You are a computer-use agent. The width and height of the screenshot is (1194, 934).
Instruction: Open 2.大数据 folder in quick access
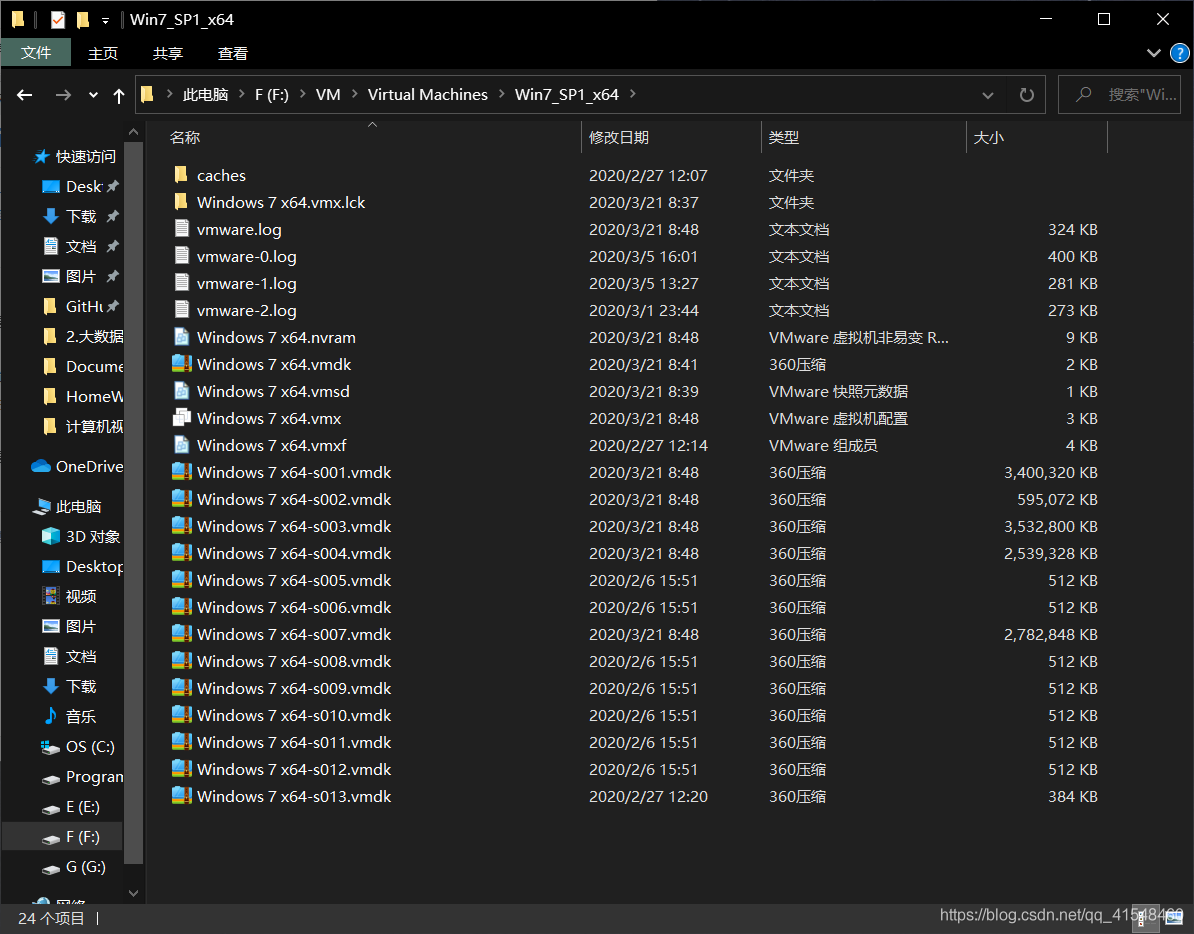[82, 336]
